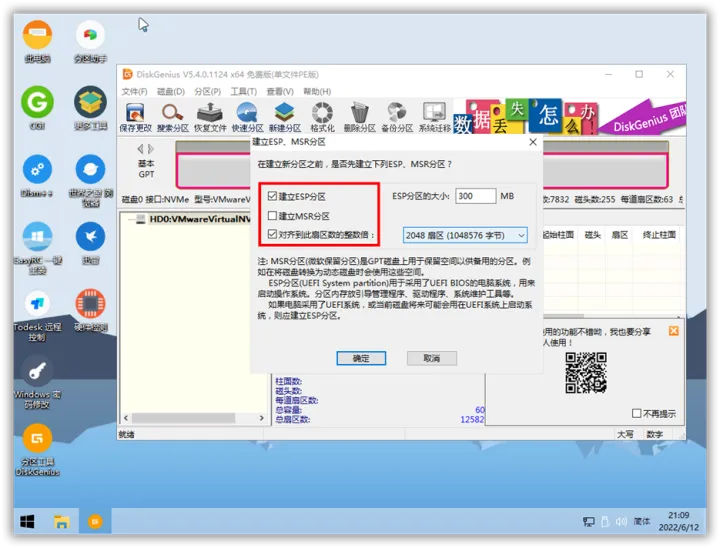Viewport: 720px width, 548px height.
Task: Open the 硬件检测 desktop icon
Action: tap(90, 310)
